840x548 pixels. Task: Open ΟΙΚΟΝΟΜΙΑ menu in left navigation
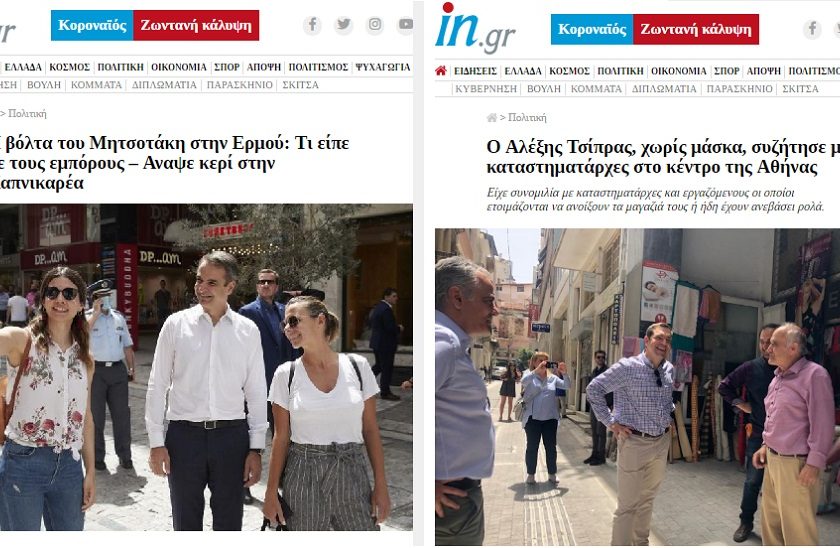click(x=179, y=67)
